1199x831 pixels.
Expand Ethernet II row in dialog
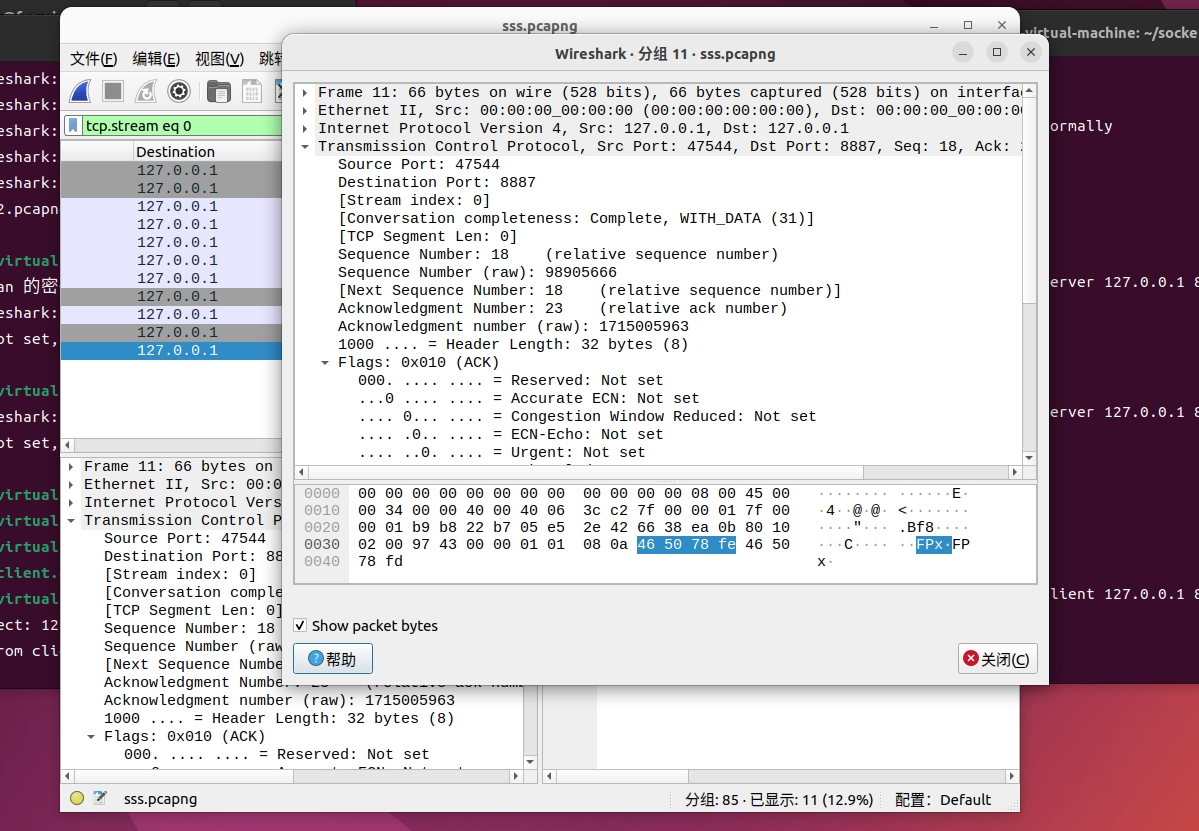[x=305, y=110]
